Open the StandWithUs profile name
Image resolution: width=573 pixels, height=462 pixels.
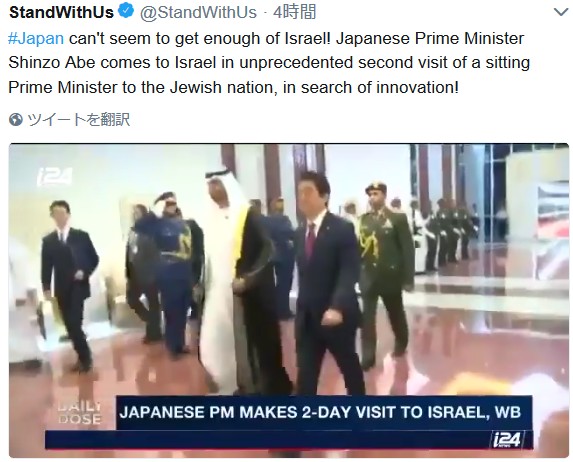tap(61, 12)
